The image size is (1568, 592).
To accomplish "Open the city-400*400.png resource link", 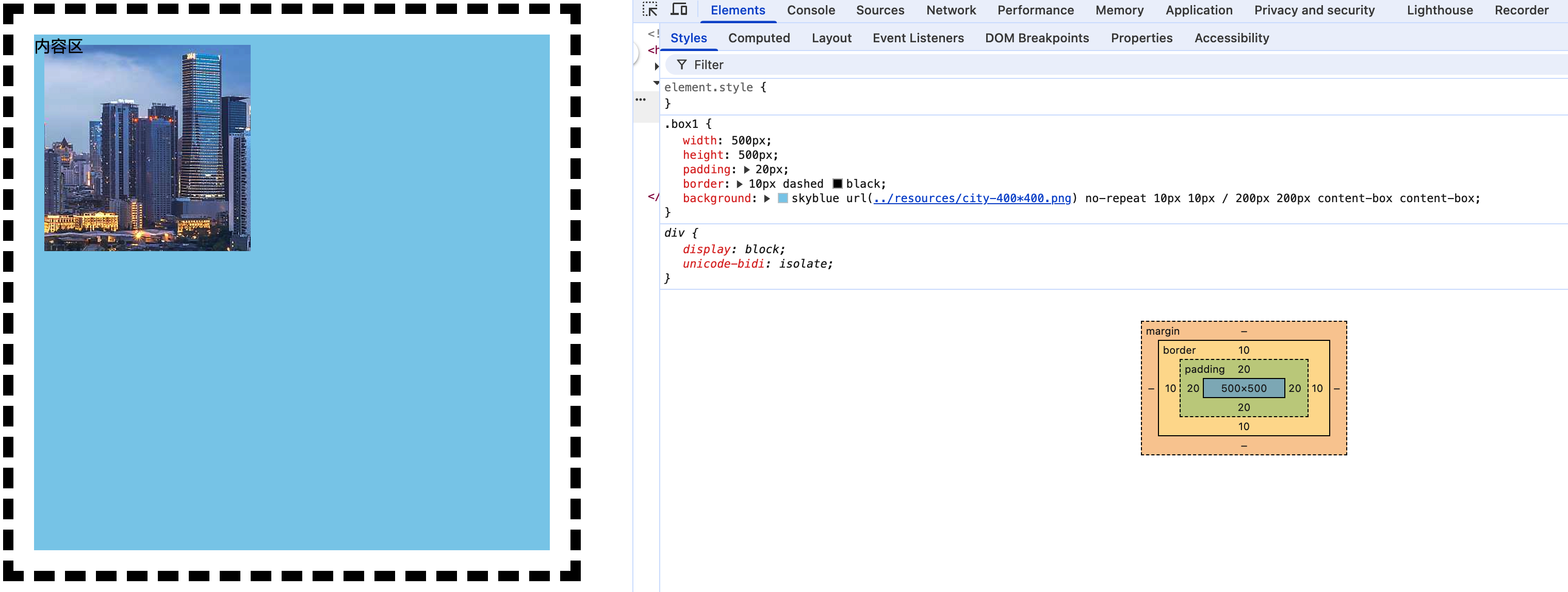I will tap(971, 199).
